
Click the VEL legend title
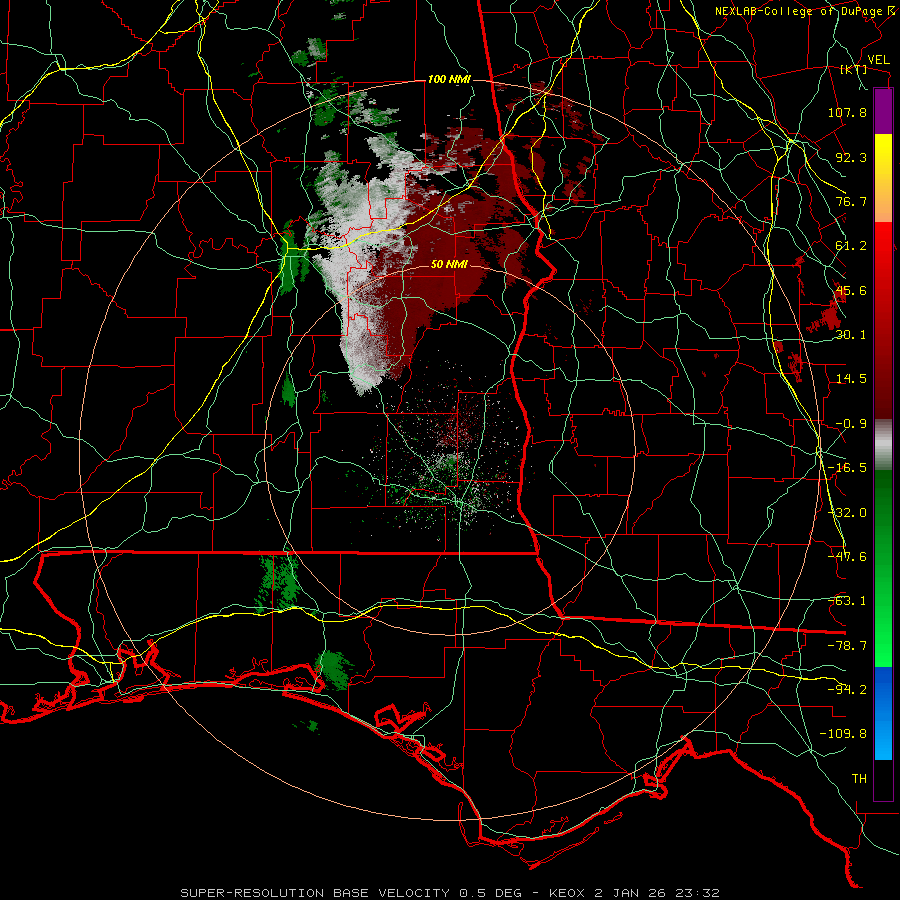[x=878, y=59]
